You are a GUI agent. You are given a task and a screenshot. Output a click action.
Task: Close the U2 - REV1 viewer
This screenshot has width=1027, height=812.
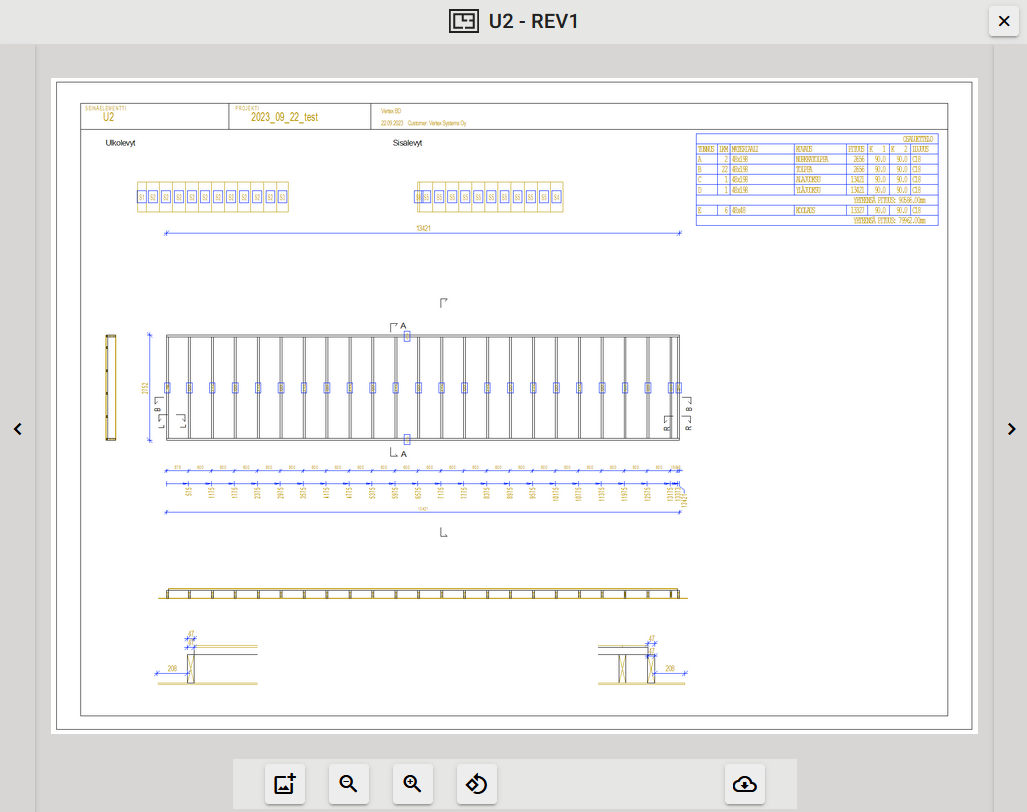pyautogui.click(x=1004, y=21)
